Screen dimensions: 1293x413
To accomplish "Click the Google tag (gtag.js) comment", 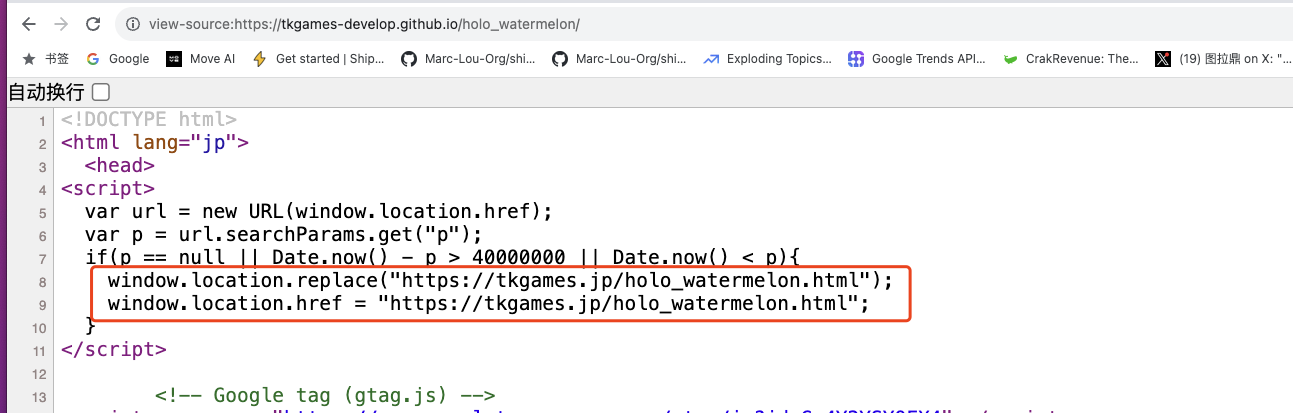I will pyautogui.click(x=326, y=396).
